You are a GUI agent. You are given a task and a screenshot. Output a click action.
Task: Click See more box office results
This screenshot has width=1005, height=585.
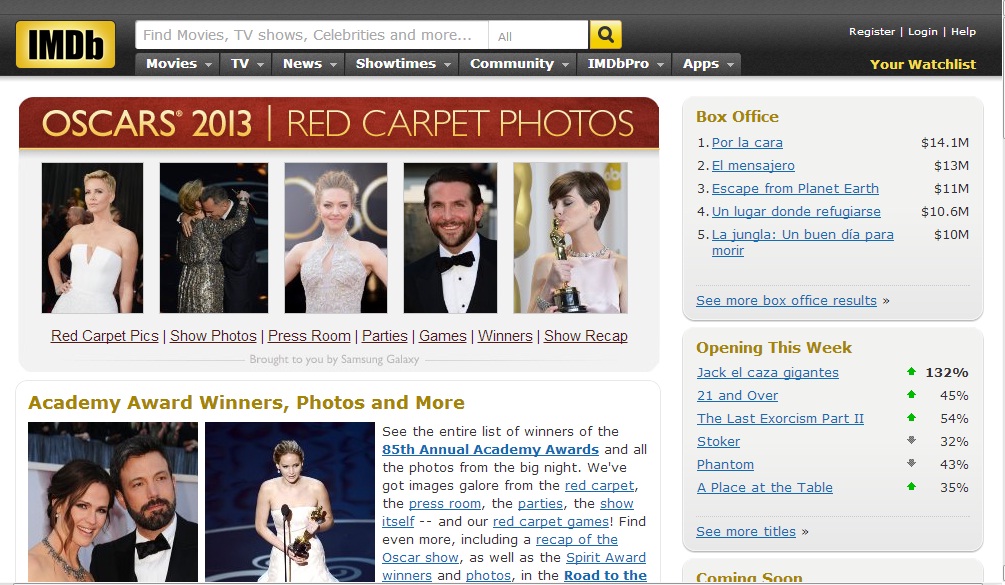786,301
